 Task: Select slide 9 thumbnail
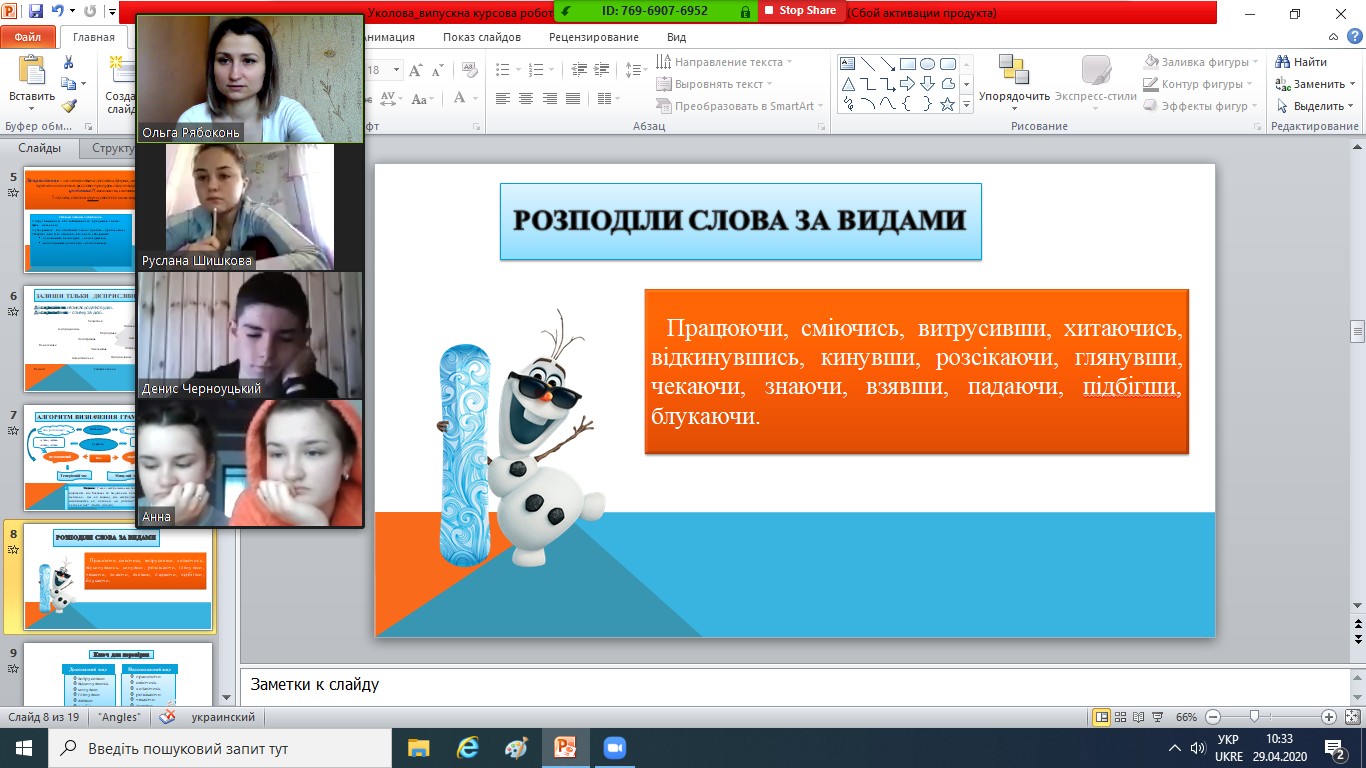pyautogui.click(x=119, y=674)
